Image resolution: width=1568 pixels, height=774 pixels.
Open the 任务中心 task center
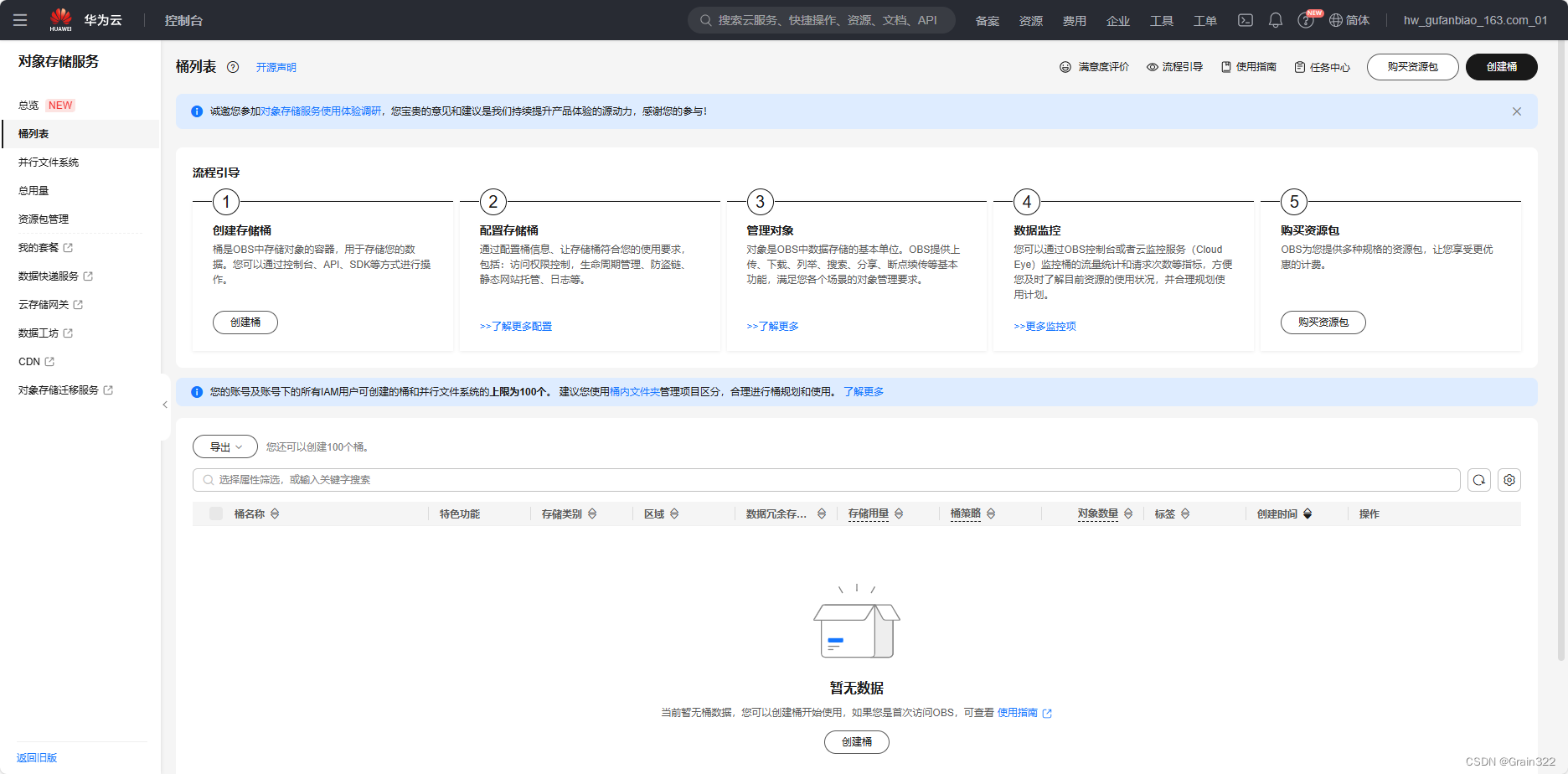tap(1323, 67)
